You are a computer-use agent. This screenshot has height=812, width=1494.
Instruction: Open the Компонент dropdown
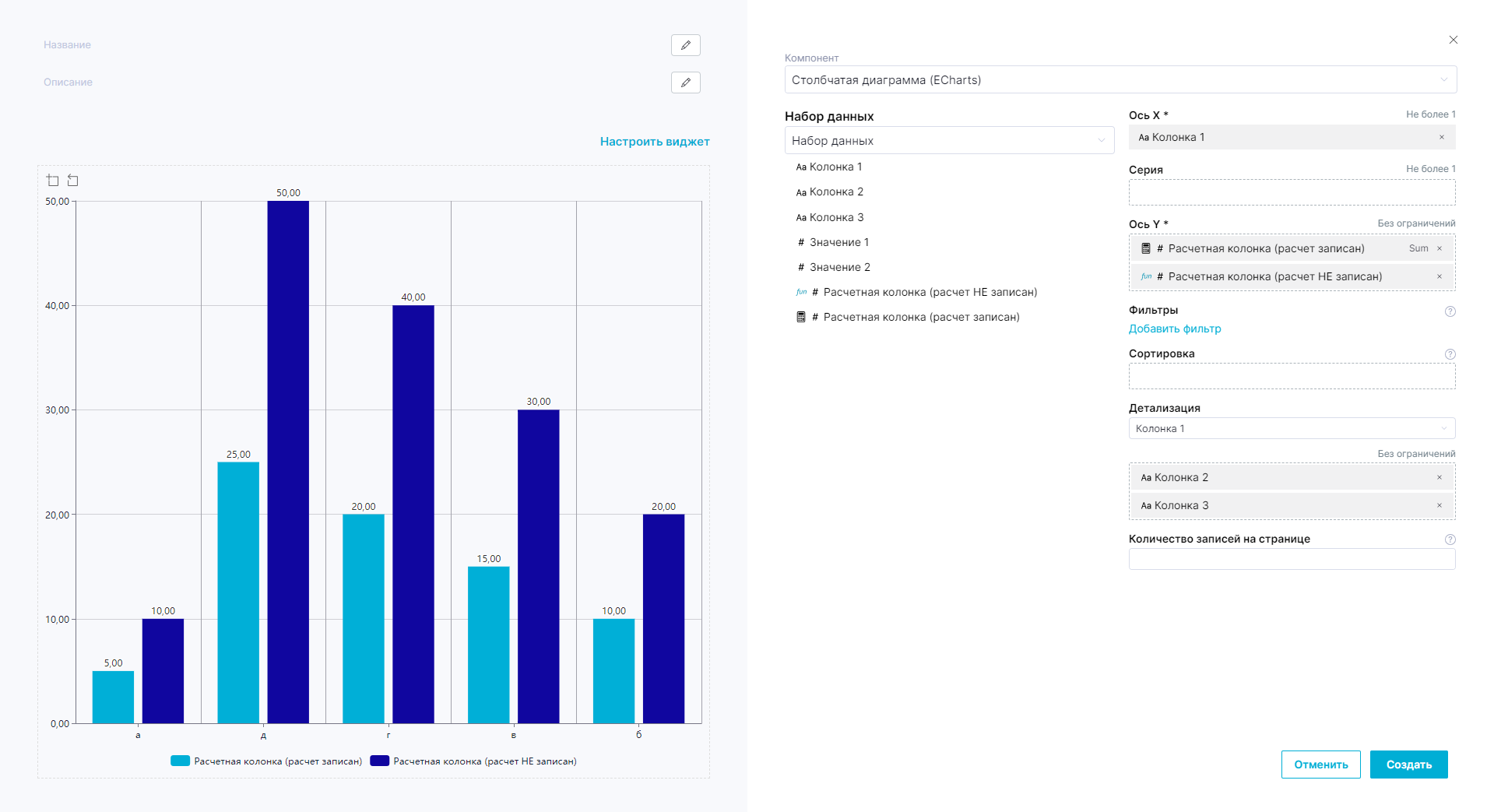[x=1120, y=80]
